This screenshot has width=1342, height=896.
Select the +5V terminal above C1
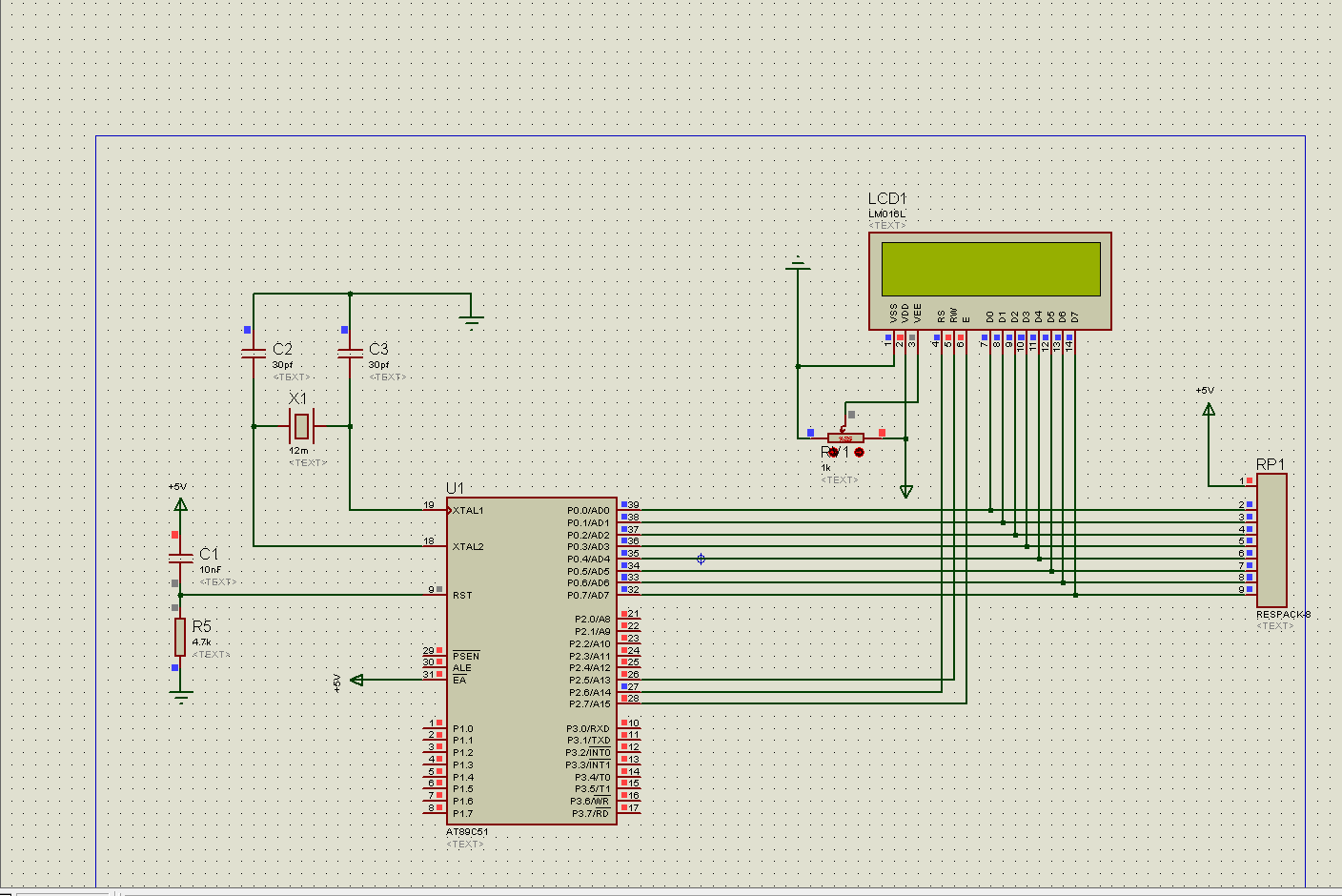pos(180,503)
